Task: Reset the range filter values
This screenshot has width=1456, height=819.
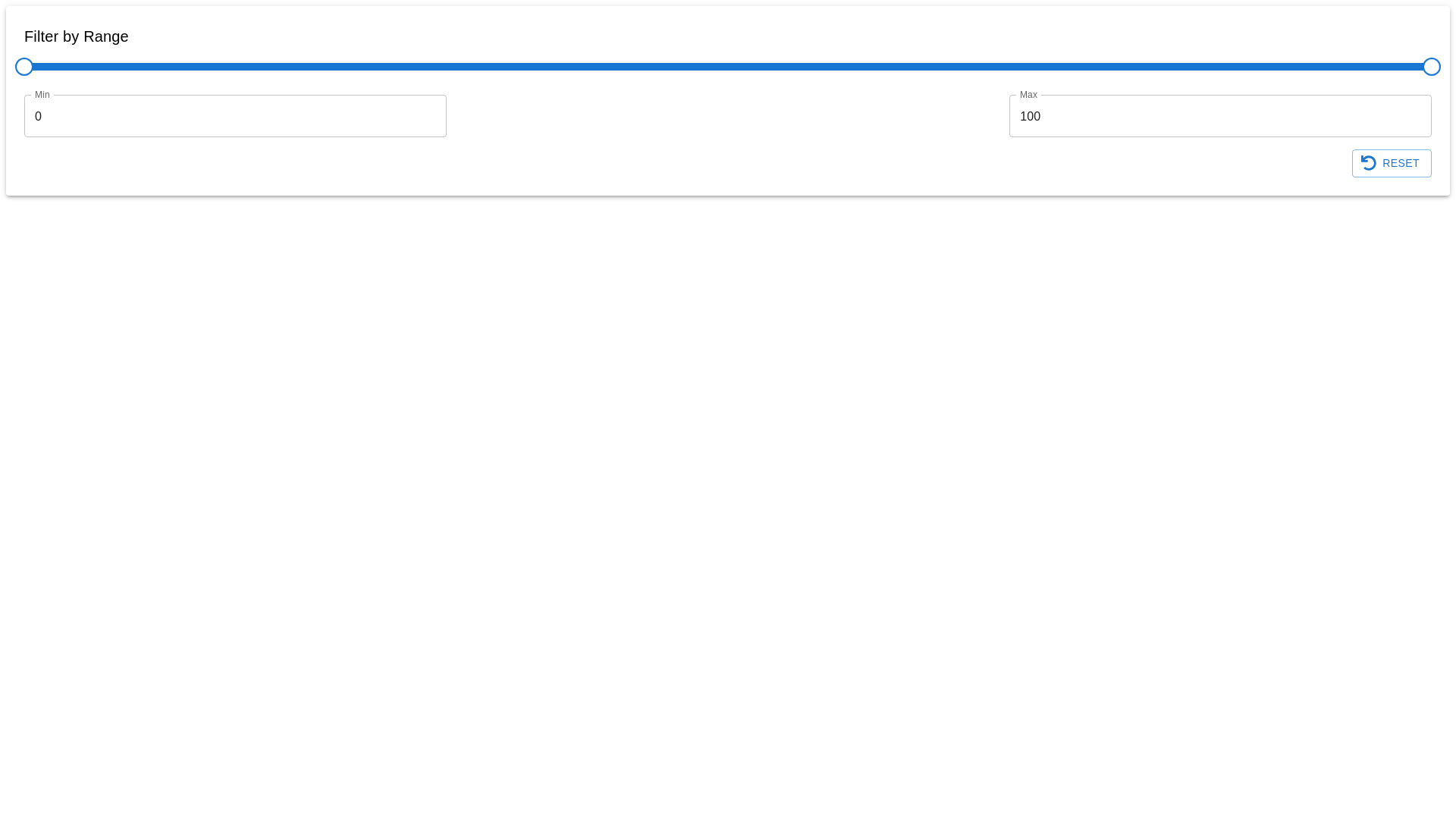Action: tap(1391, 163)
